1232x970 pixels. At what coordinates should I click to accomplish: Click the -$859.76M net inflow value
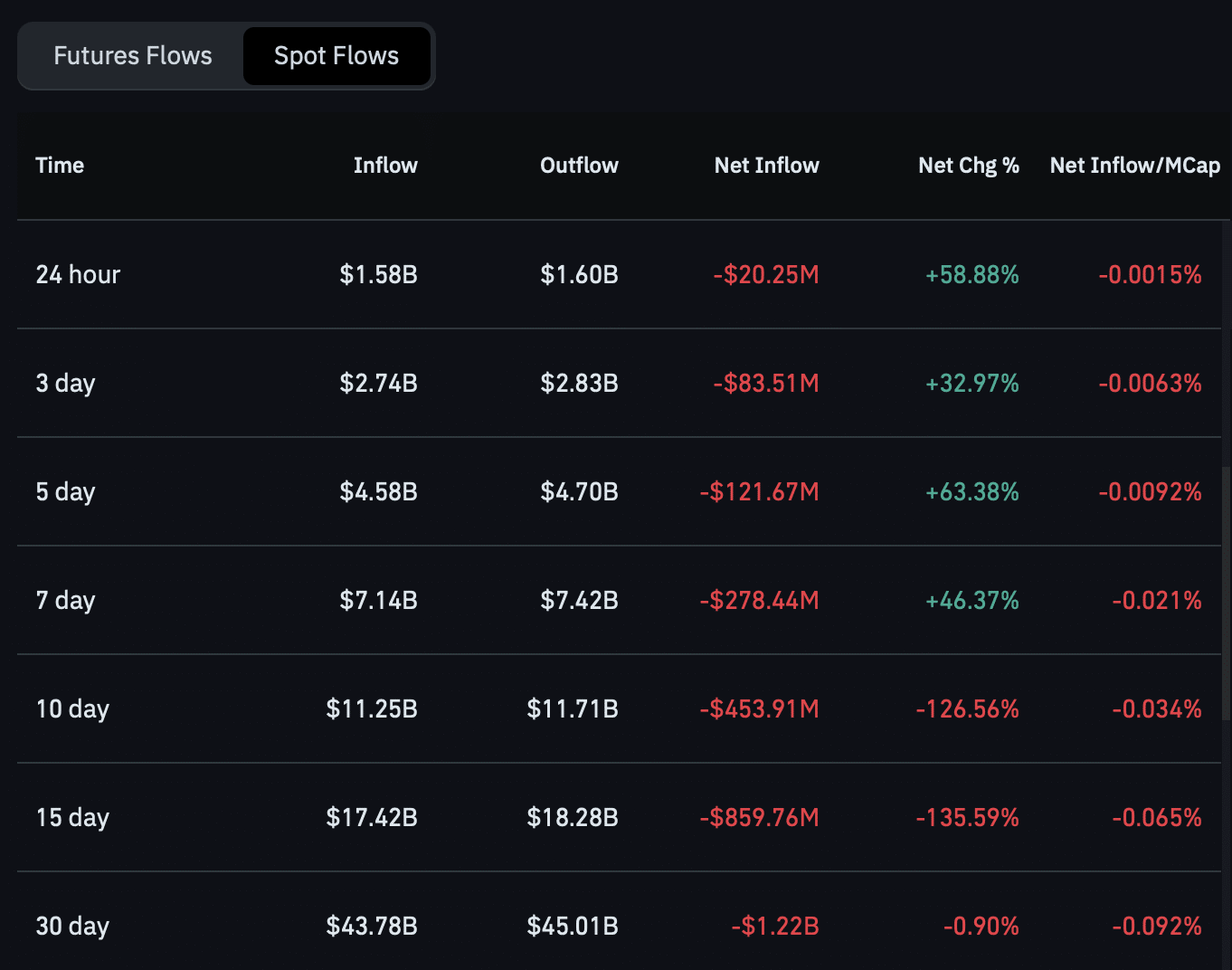pos(759,817)
